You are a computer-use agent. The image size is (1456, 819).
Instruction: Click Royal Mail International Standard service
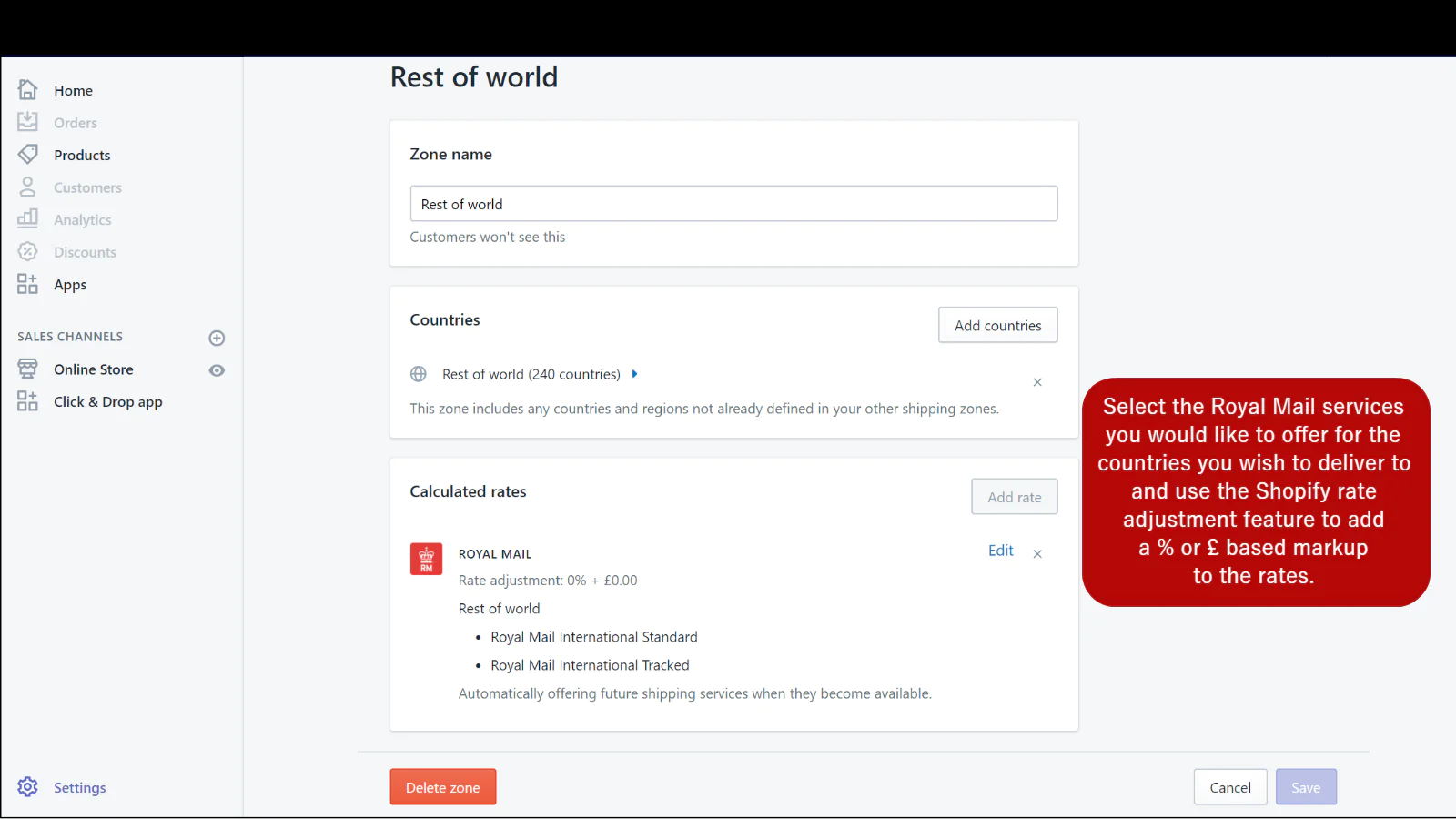pyautogui.click(x=594, y=637)
